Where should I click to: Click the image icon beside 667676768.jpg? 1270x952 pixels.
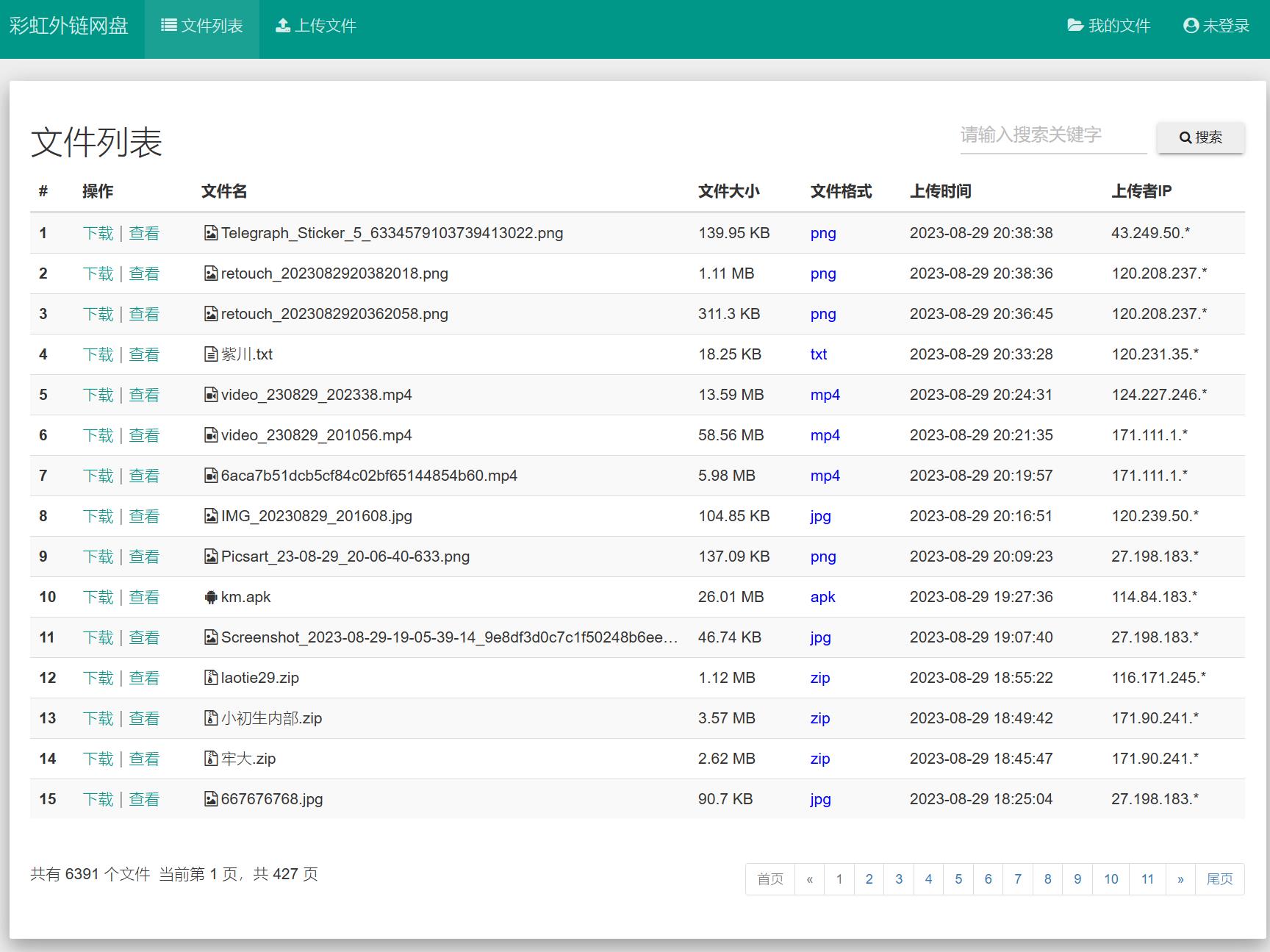click(x=211, y=799)
